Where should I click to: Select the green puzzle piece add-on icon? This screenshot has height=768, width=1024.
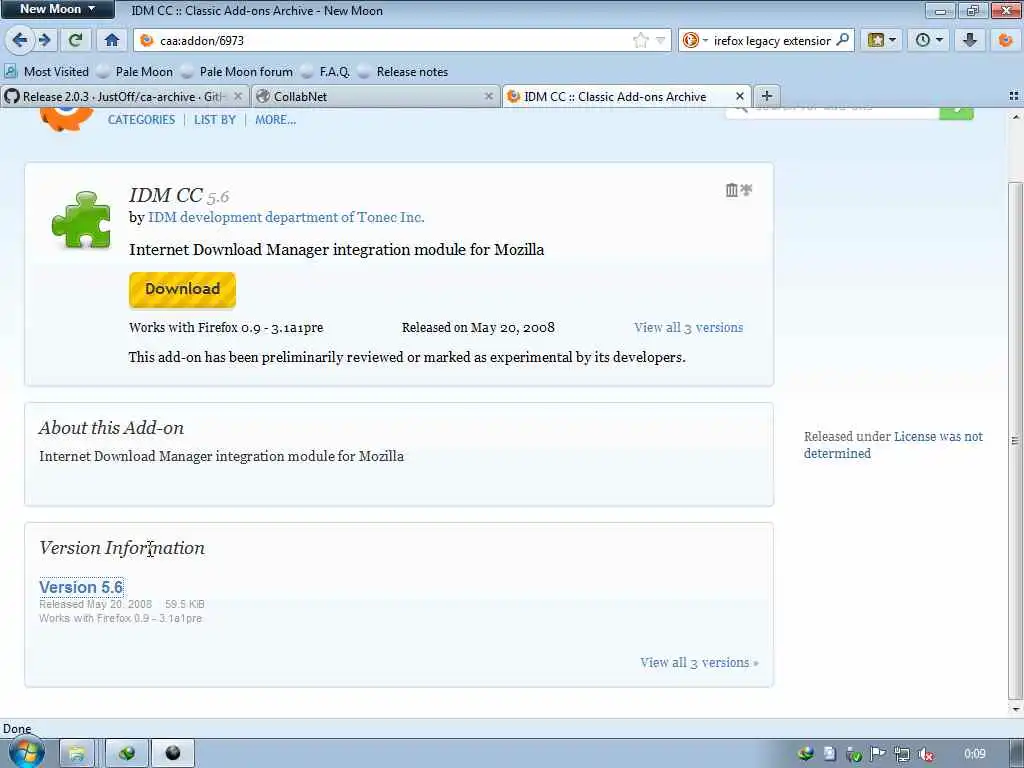click(81, 219)
